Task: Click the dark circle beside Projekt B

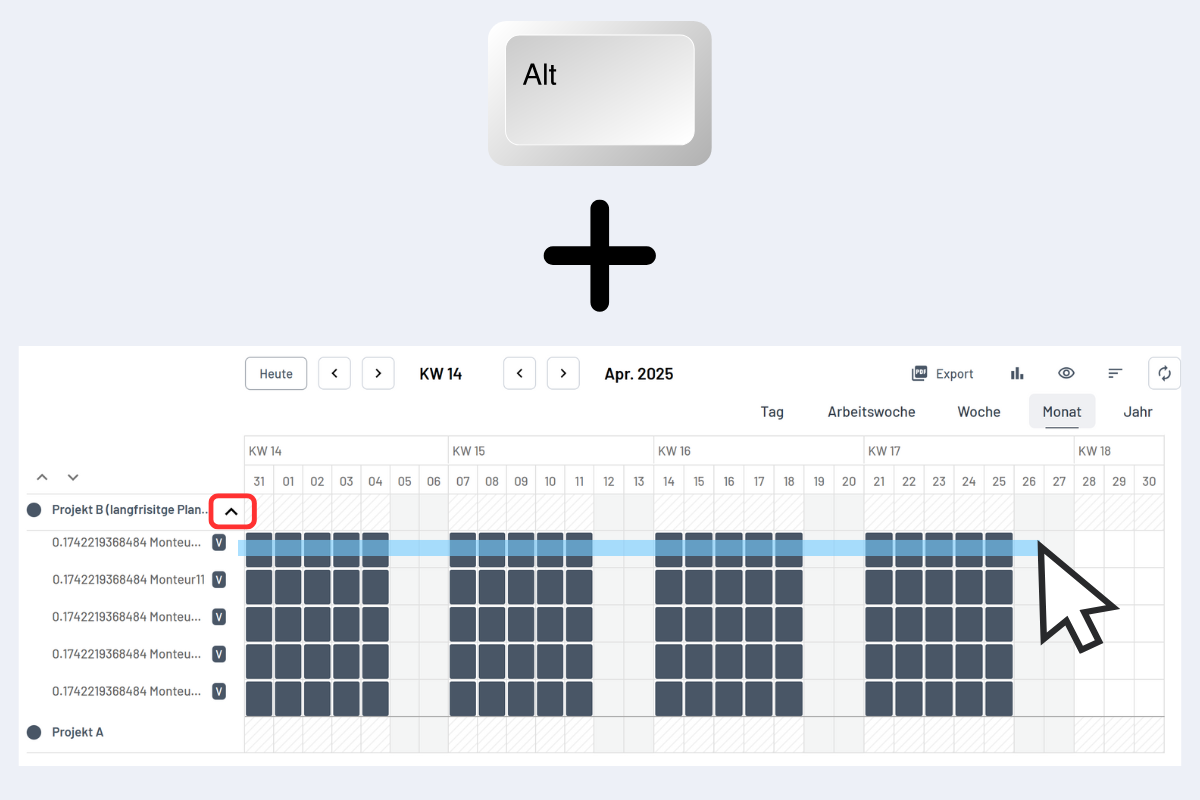Action: (34, 510)
